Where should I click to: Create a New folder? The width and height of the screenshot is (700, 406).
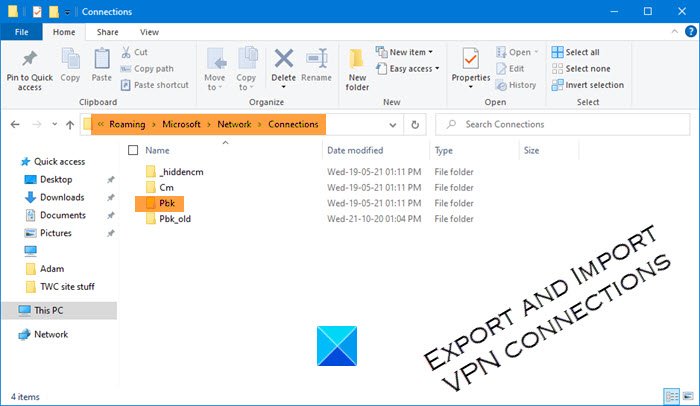click(x=357, y=70)
